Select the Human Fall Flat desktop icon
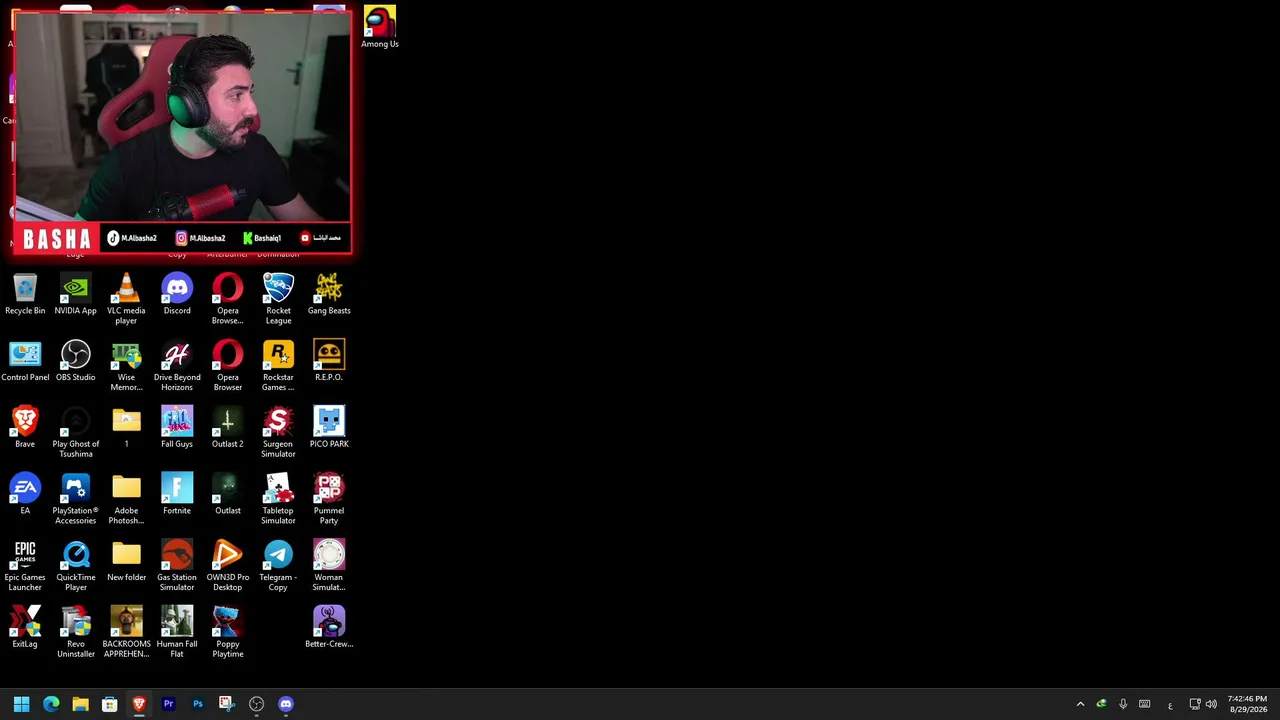Screen dimensions: 1280x720 pos(177,632)
